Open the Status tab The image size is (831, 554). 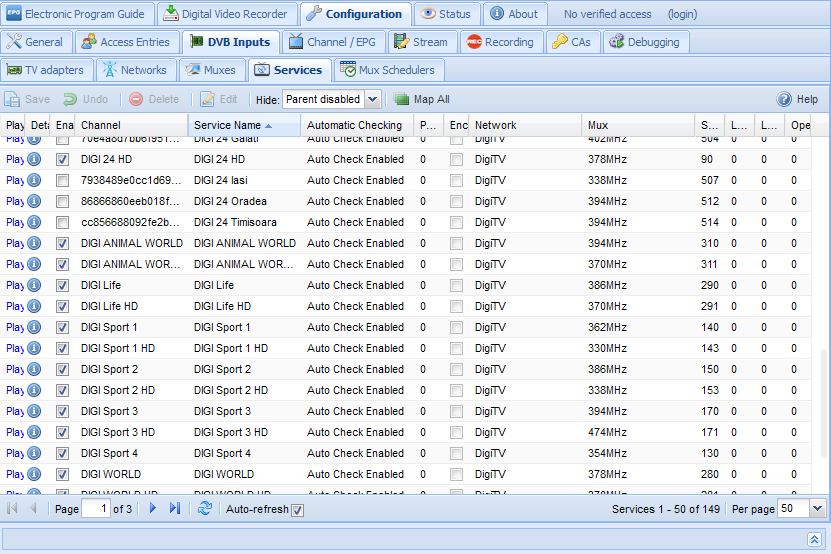point(447,14)
